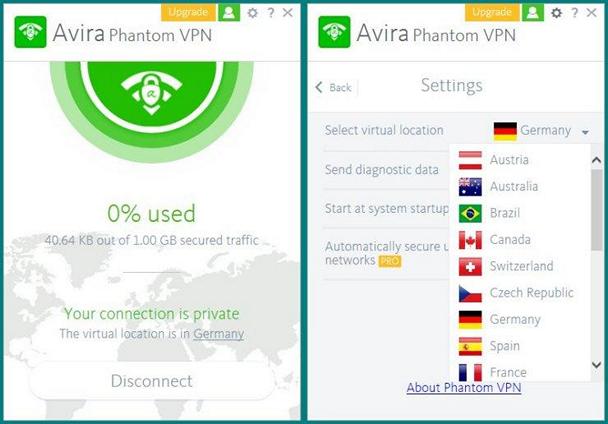This screenshot has height=424, width=608.
Task: Click settings gear icon in Settings window
Action: point(556,13)
